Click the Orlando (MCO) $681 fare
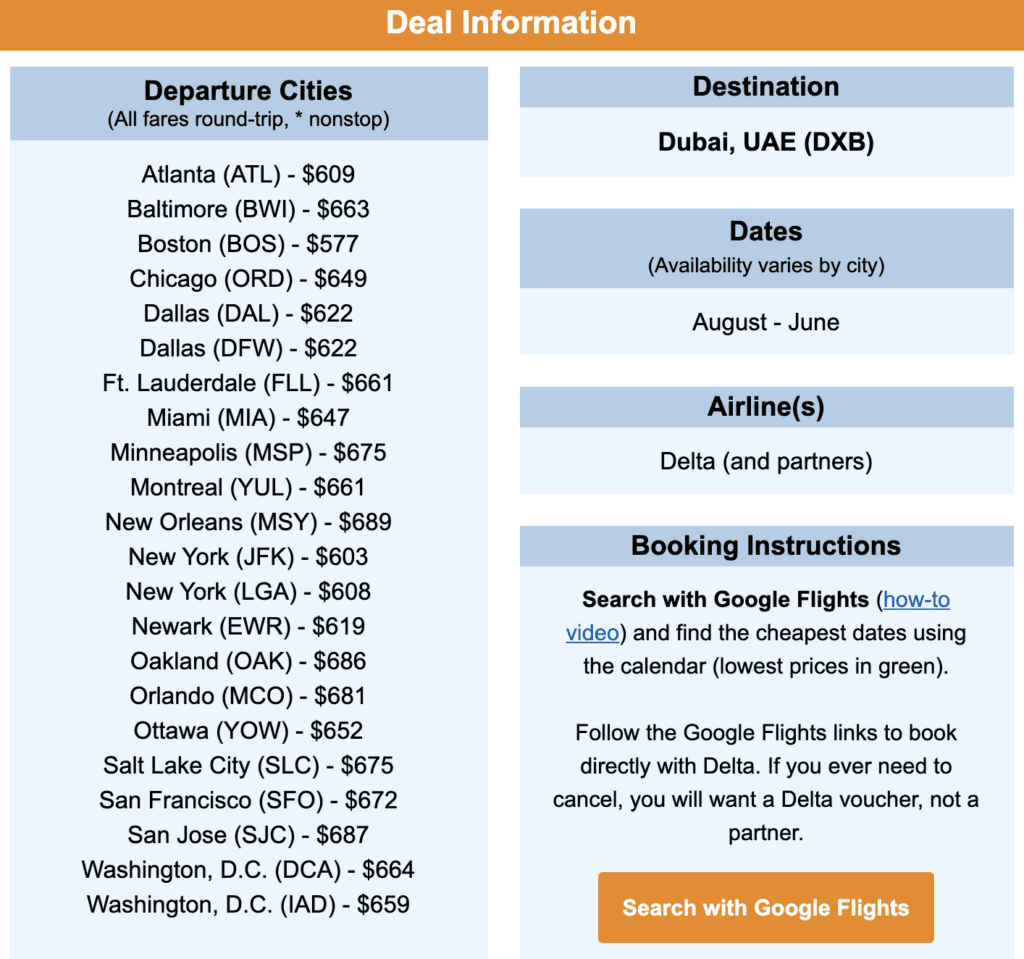The width and height of the screenshot is (1024, 959). pos(247,695)
